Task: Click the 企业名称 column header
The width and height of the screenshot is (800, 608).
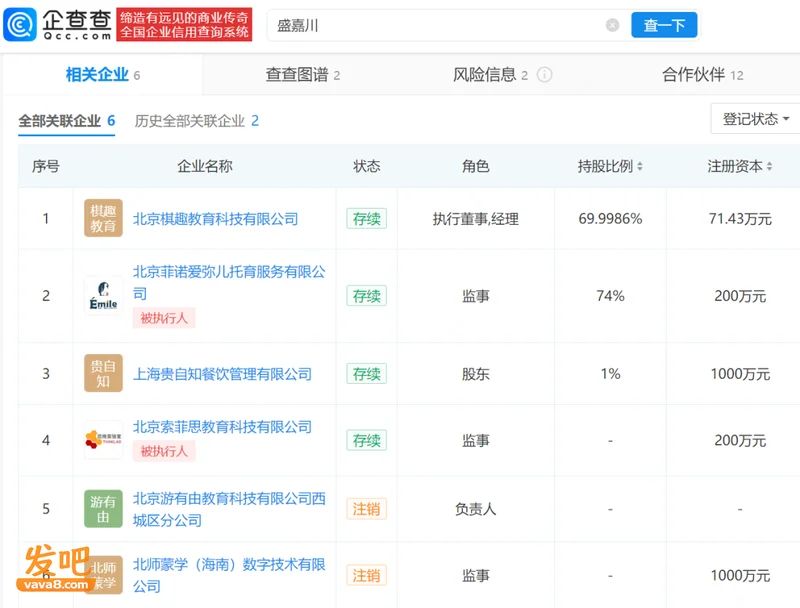Action: (205, 166)
